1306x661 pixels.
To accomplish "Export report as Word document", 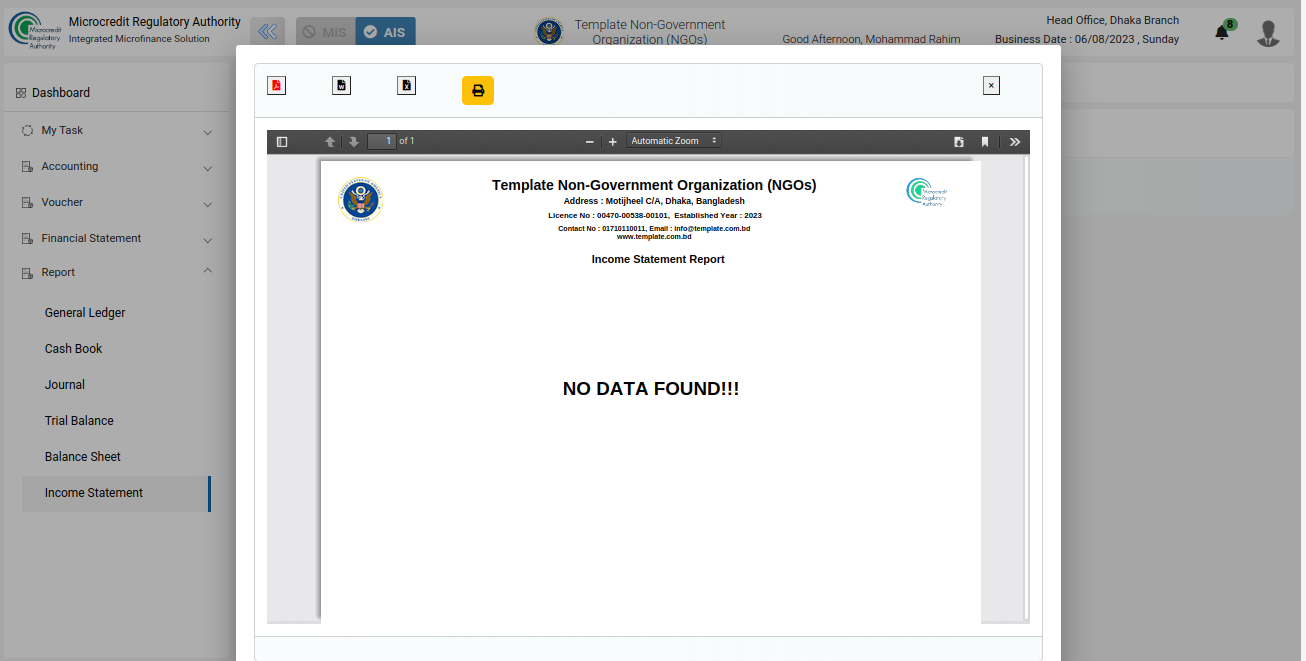I will [341, 86].
